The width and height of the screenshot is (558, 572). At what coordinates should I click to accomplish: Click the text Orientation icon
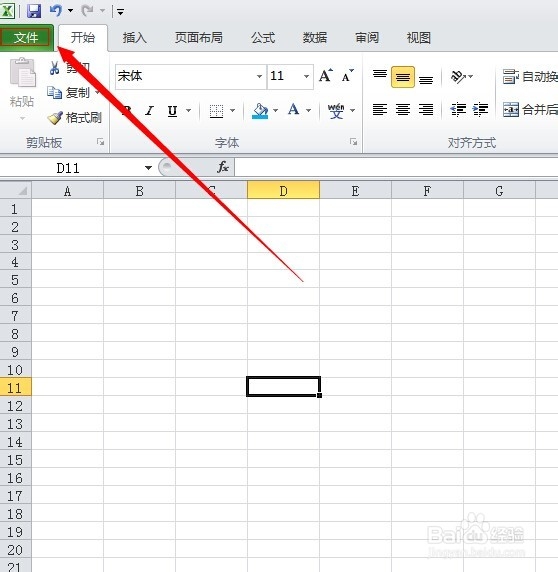click(x=458, y=76)
